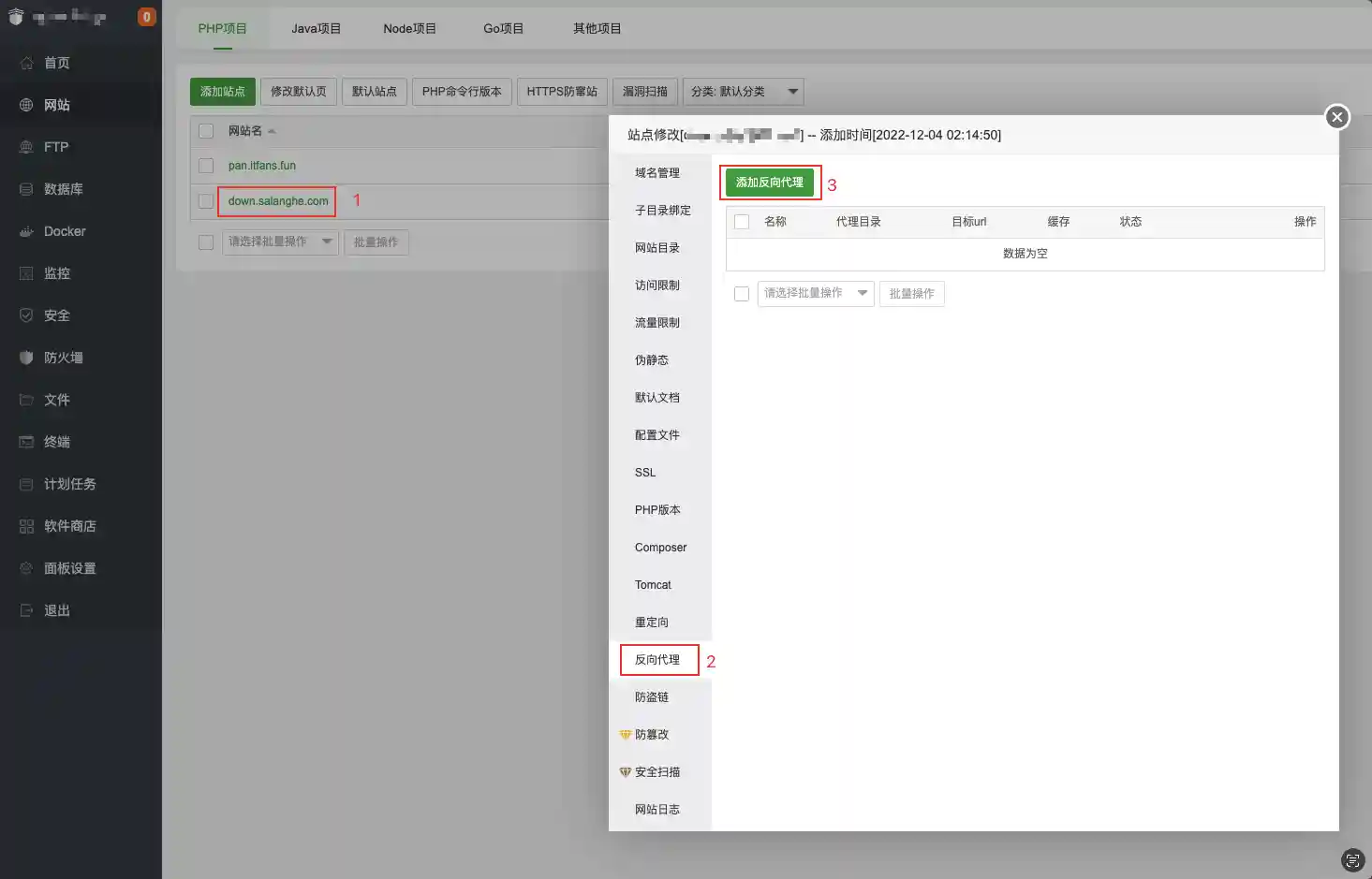This screenshot has width=1372, height=879.
Task: Open the down.salanghe.com site link
Action: pos(275,200)
